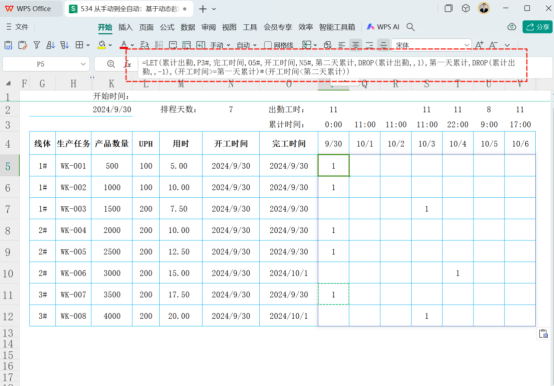Click the save icon in toolbar

[8, 45]
